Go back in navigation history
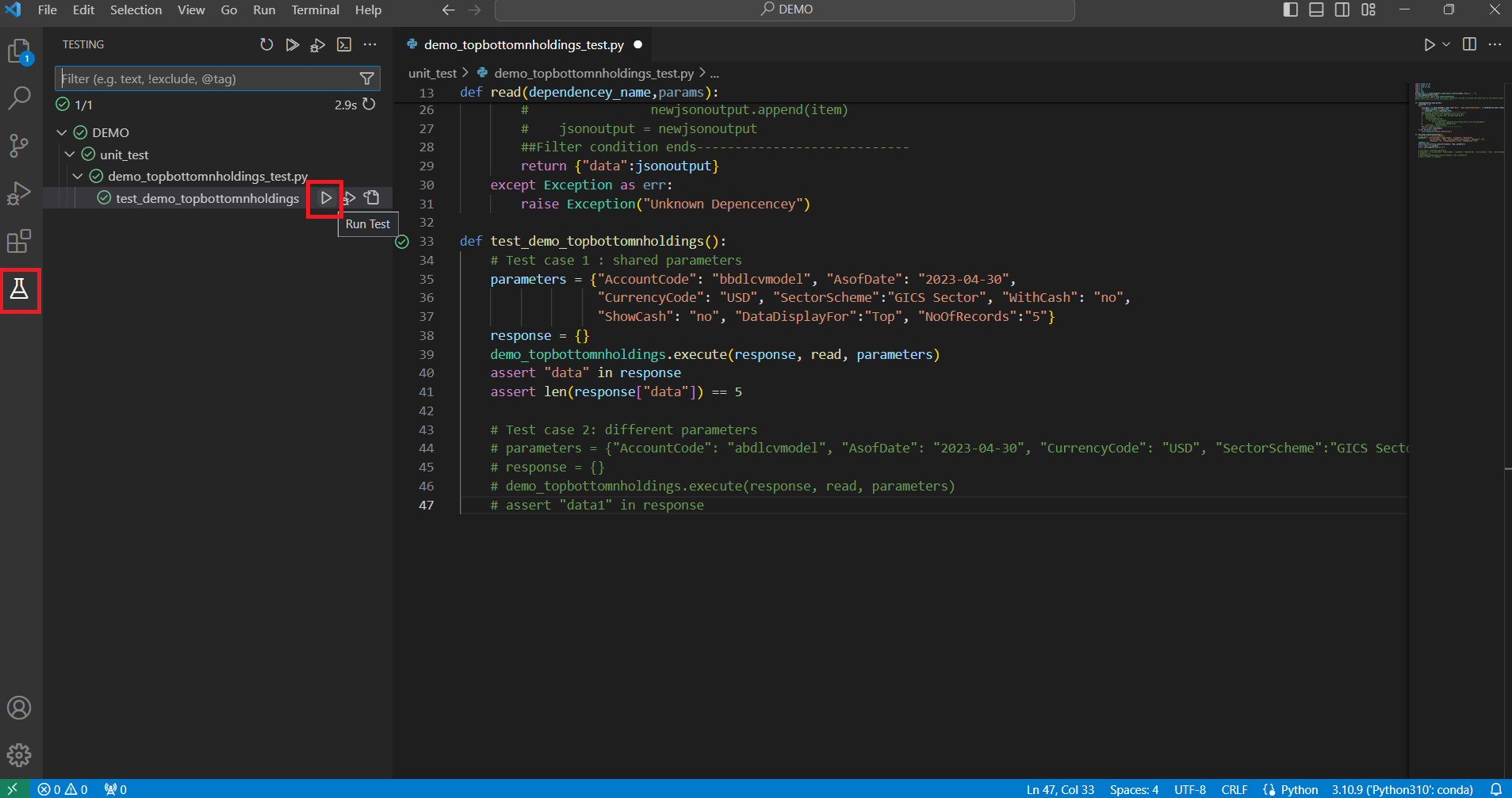The height and width of the screenshot is (798, 1512). (x=449, y=10)
